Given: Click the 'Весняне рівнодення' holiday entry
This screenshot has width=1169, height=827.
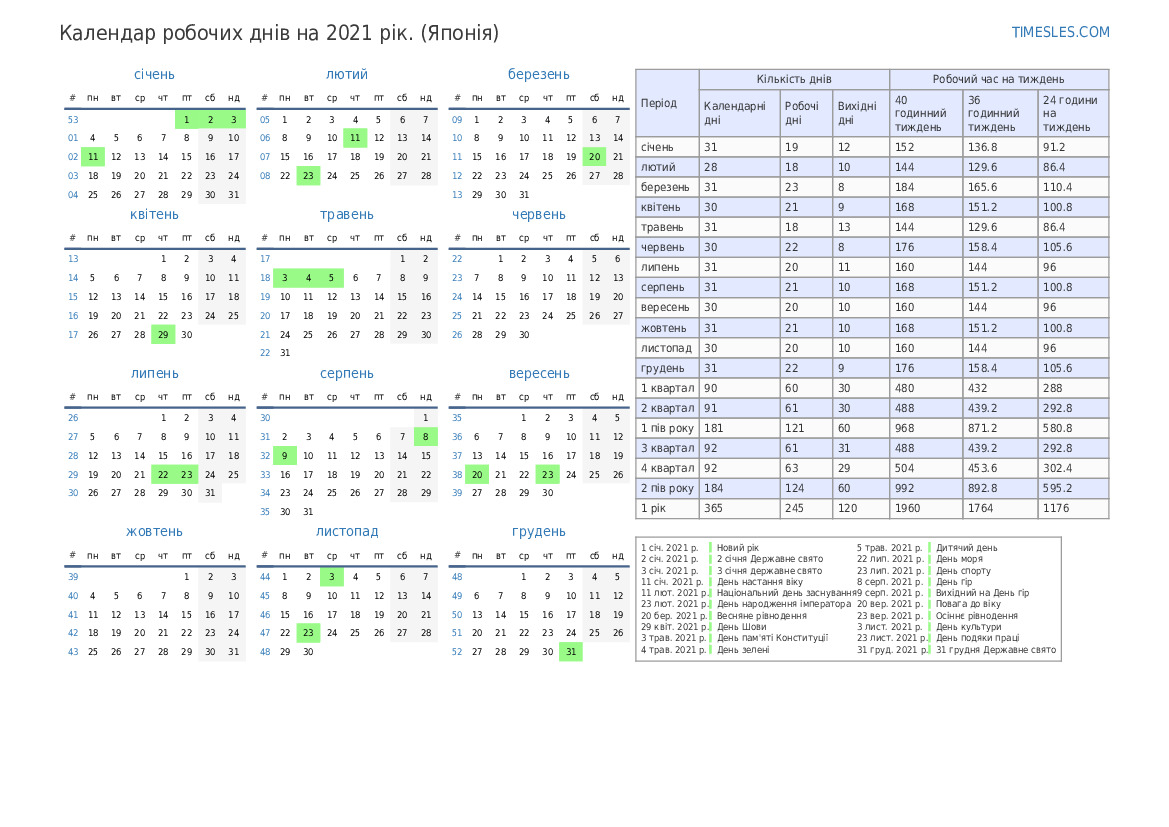Looking at the screenshot, I should pyautogui.click(x=761, y=616).
